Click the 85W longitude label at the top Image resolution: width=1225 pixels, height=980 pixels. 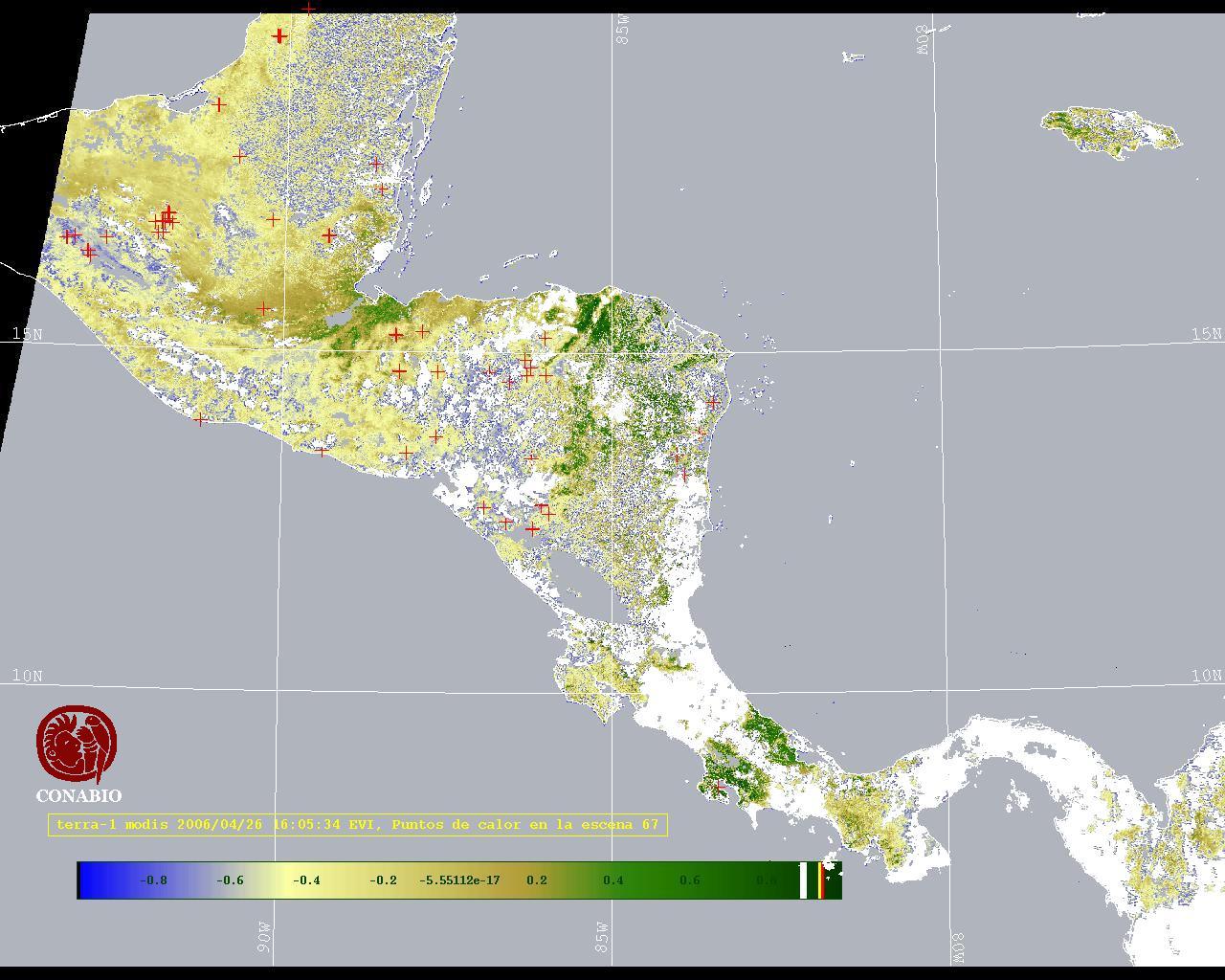click(x=624, y=30)
